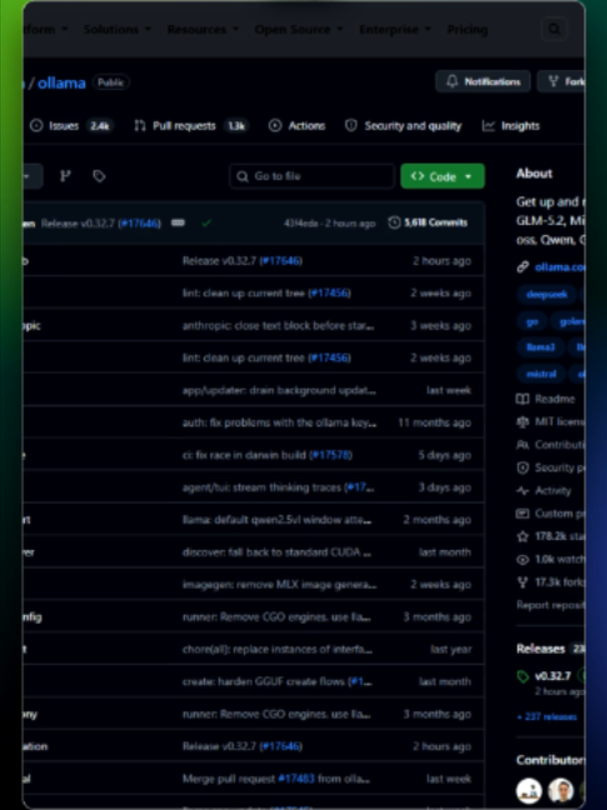Image resolution: width=607 pixels, height=810 pixels.
Task: Click the Notifications bell button
Action: click(483, 82)
